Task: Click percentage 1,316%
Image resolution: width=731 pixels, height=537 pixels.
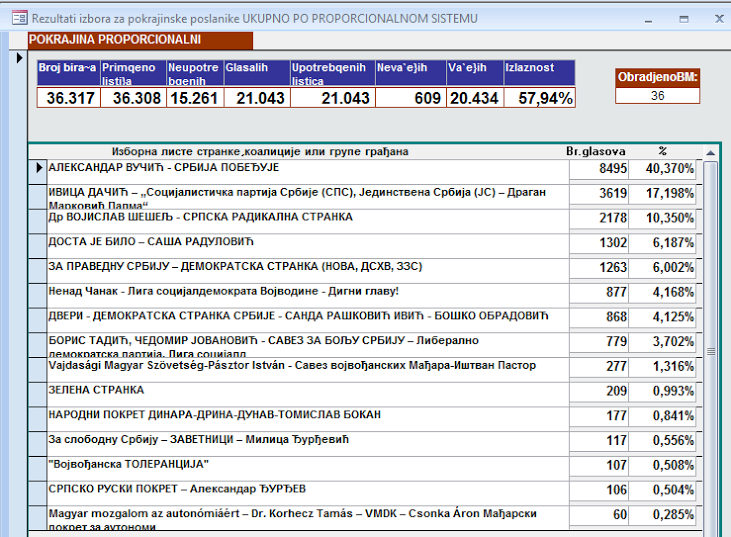Action: [662, 366]
